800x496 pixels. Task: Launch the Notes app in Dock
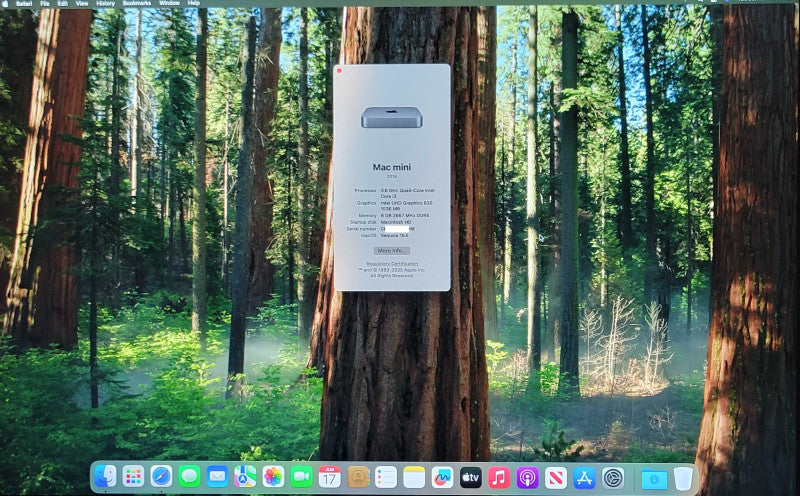coord(414,477)
